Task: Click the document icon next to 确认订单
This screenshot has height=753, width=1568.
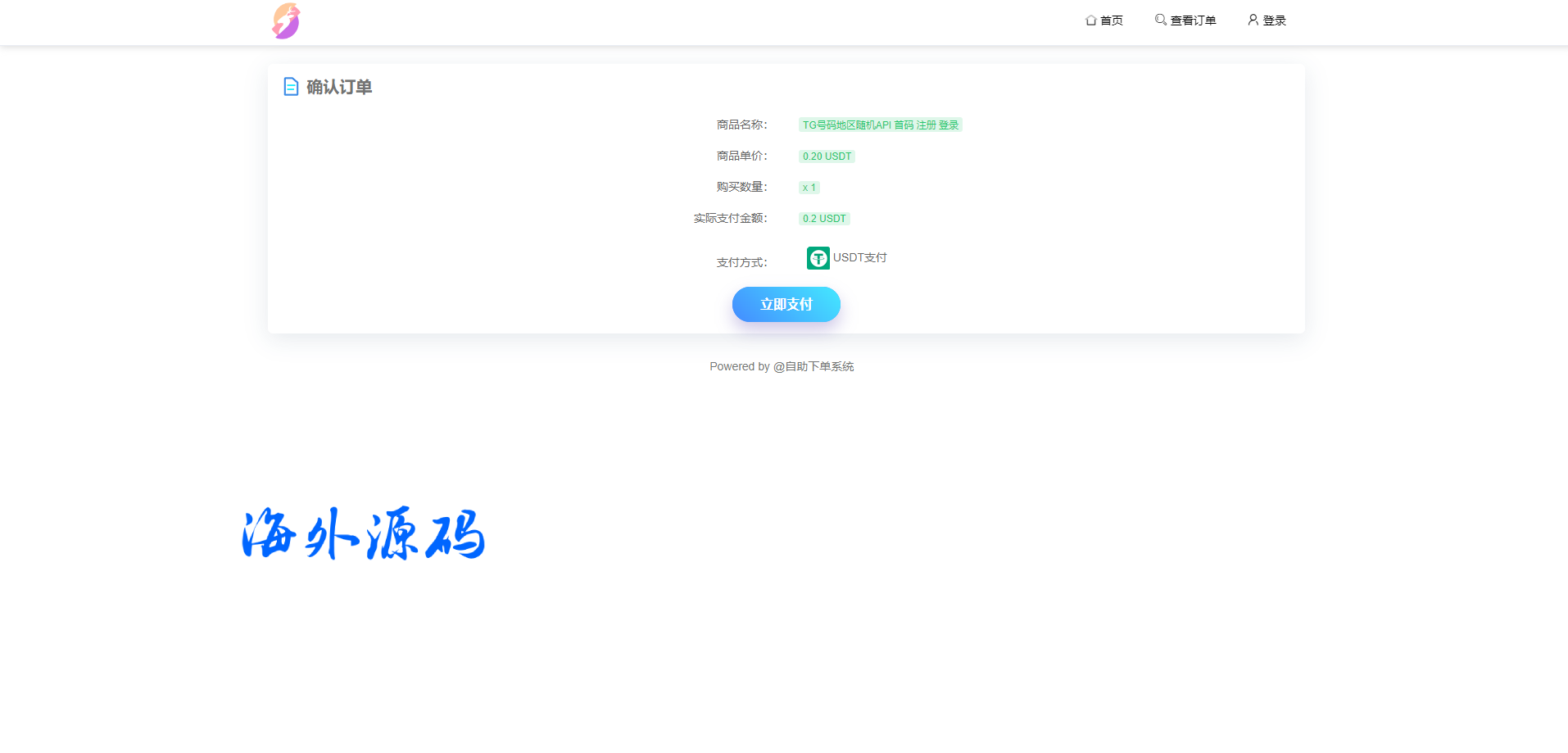Action: point(291,87)
